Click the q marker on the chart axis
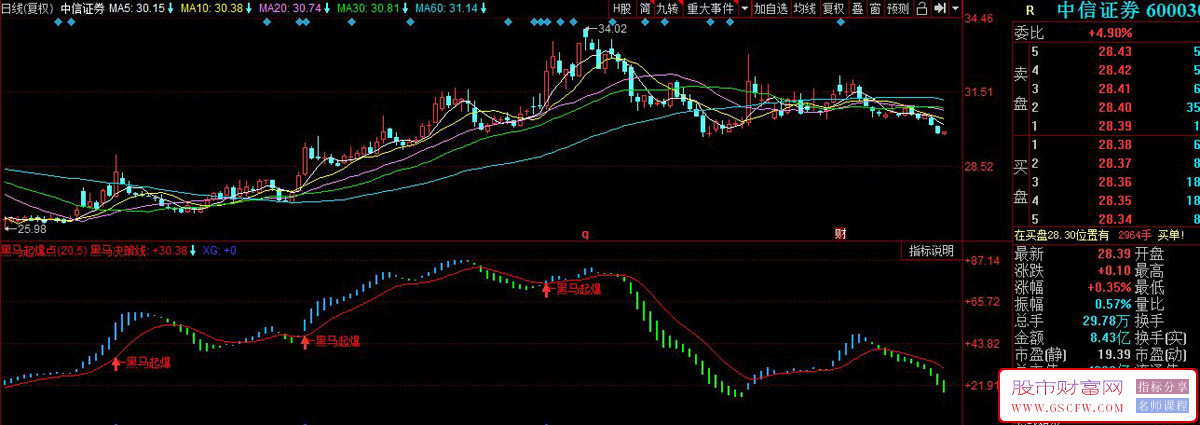 586,234
